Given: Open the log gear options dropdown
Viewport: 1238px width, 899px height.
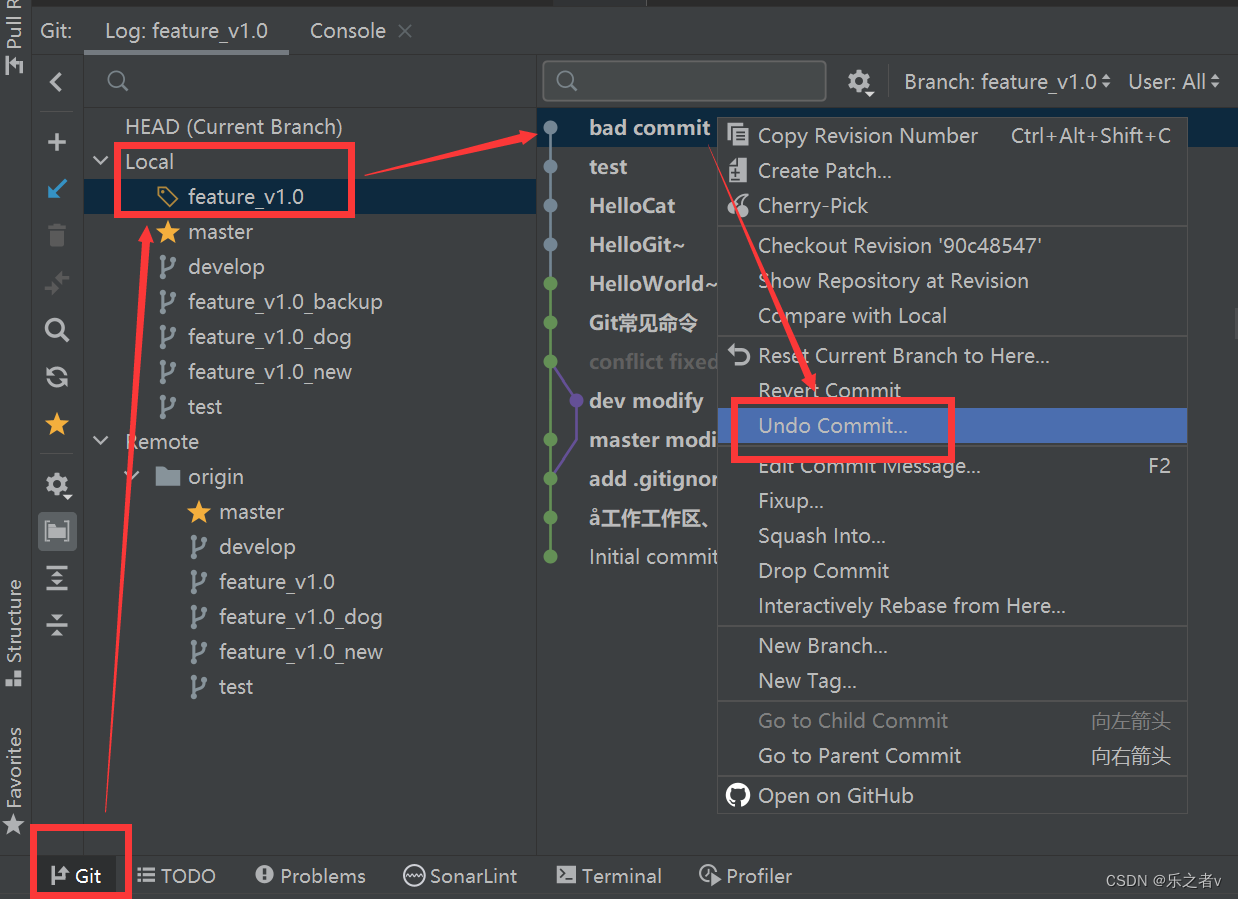Looking at the screenshot, I should 860,82.
